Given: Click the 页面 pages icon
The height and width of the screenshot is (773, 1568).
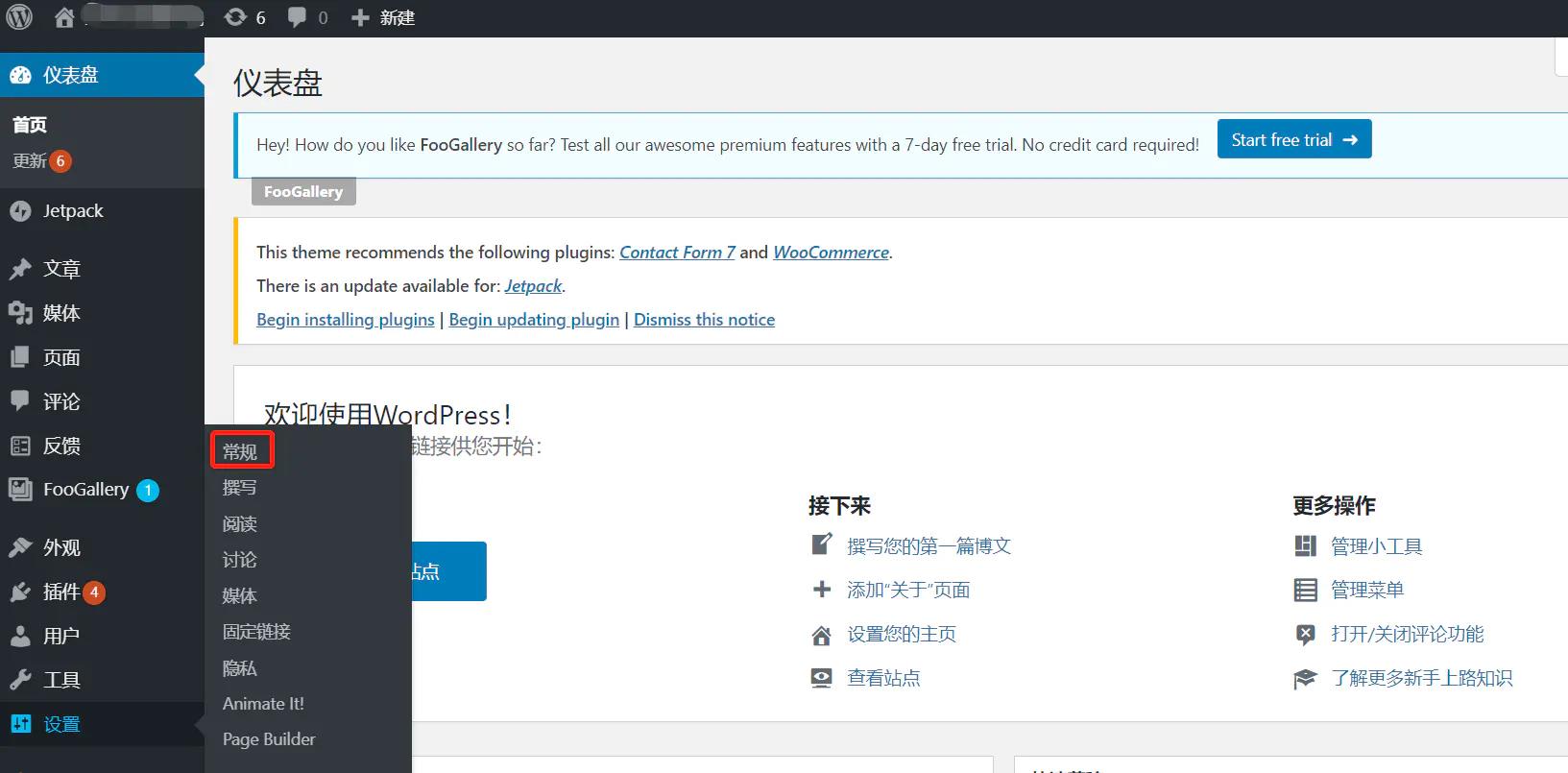Looking at the screenshot, I should pos(20,357).
